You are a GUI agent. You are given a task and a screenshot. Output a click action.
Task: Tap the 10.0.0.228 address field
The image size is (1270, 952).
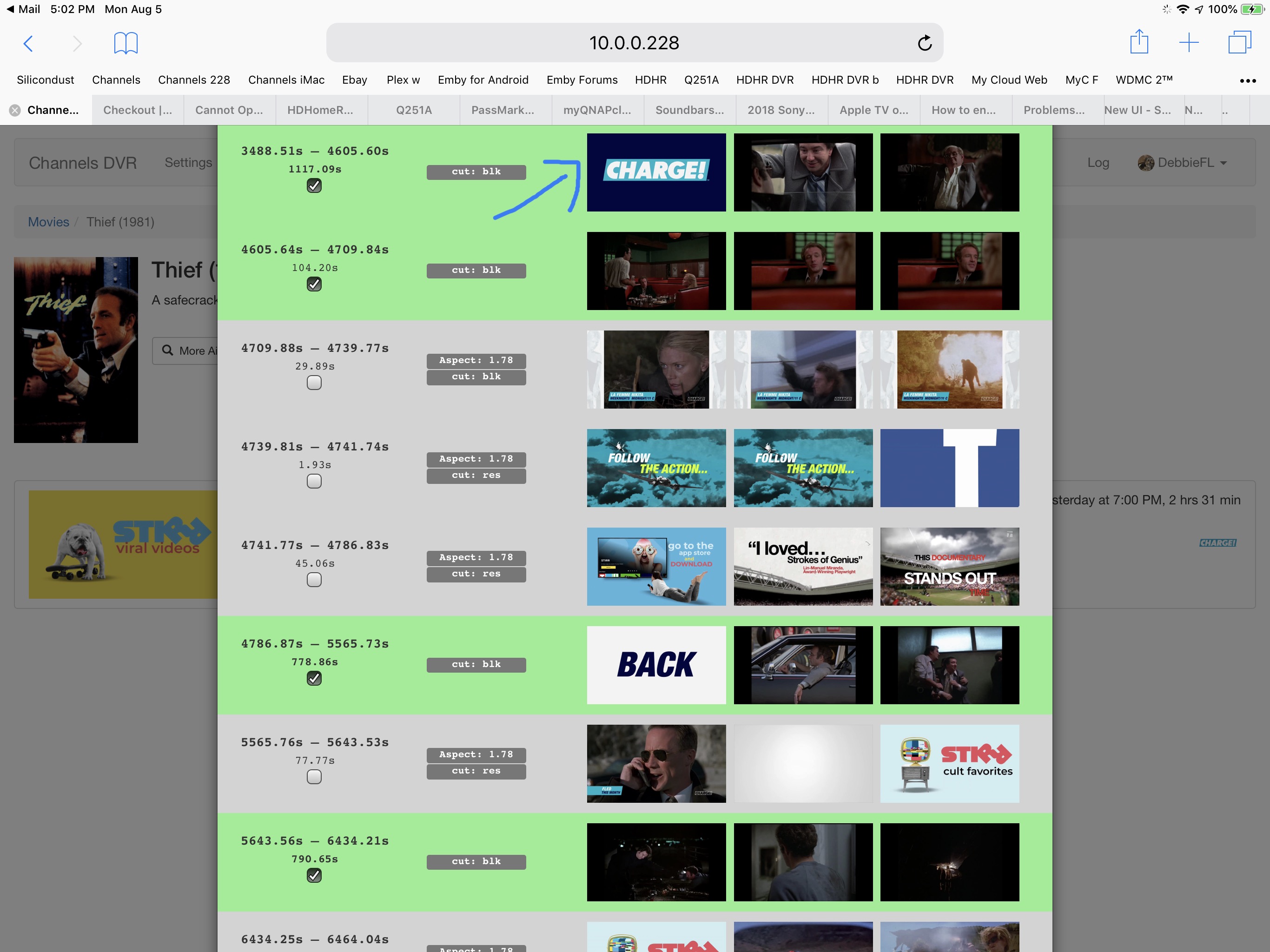(x=634, y=43)
